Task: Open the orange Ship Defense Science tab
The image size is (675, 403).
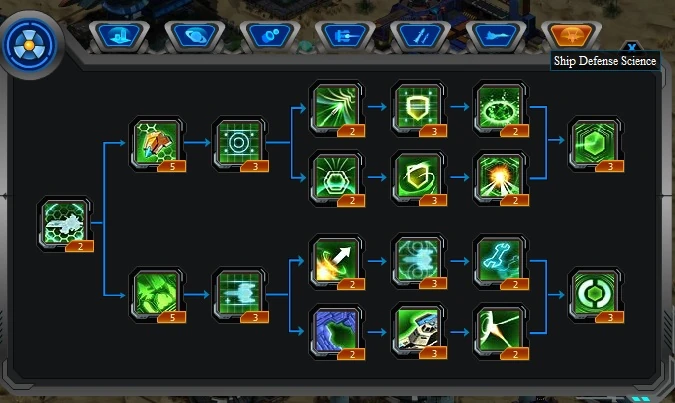Action: 571,36
